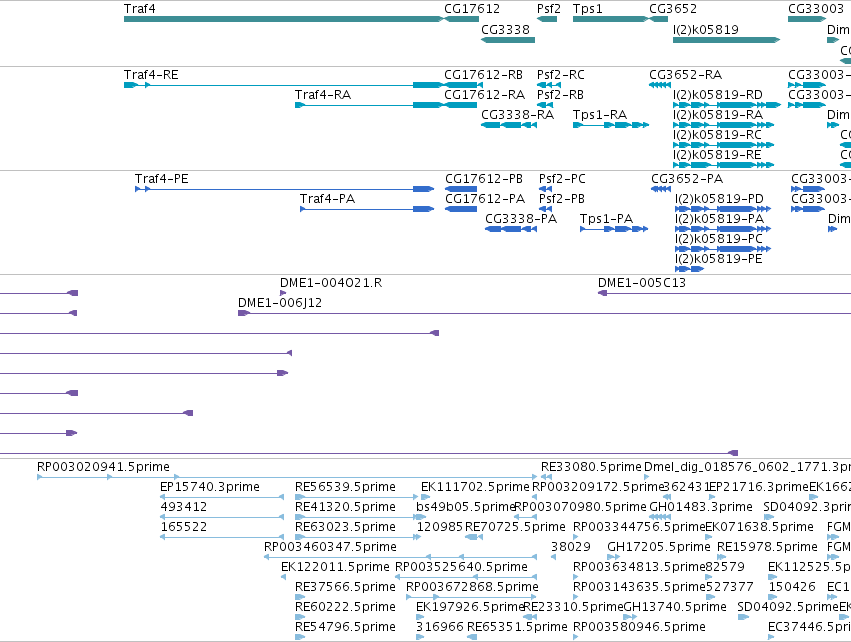The width and height of the screenshot is (851, 642).
Task: Select the Traf4 gene label in top track
Action: [x=139, y=9]
